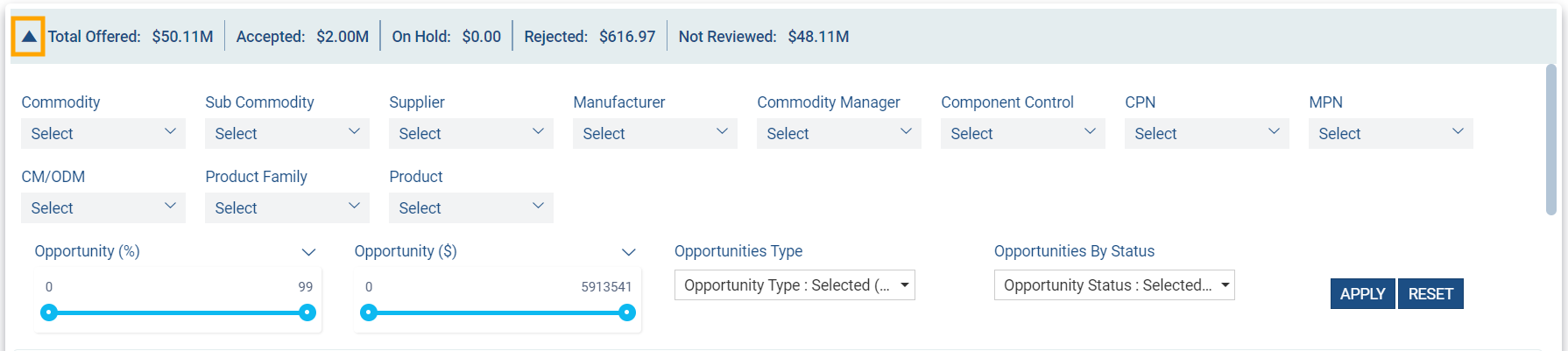Open the Manufacturer dropdown
The image size is (1568, 351).
tap(654, 133)
